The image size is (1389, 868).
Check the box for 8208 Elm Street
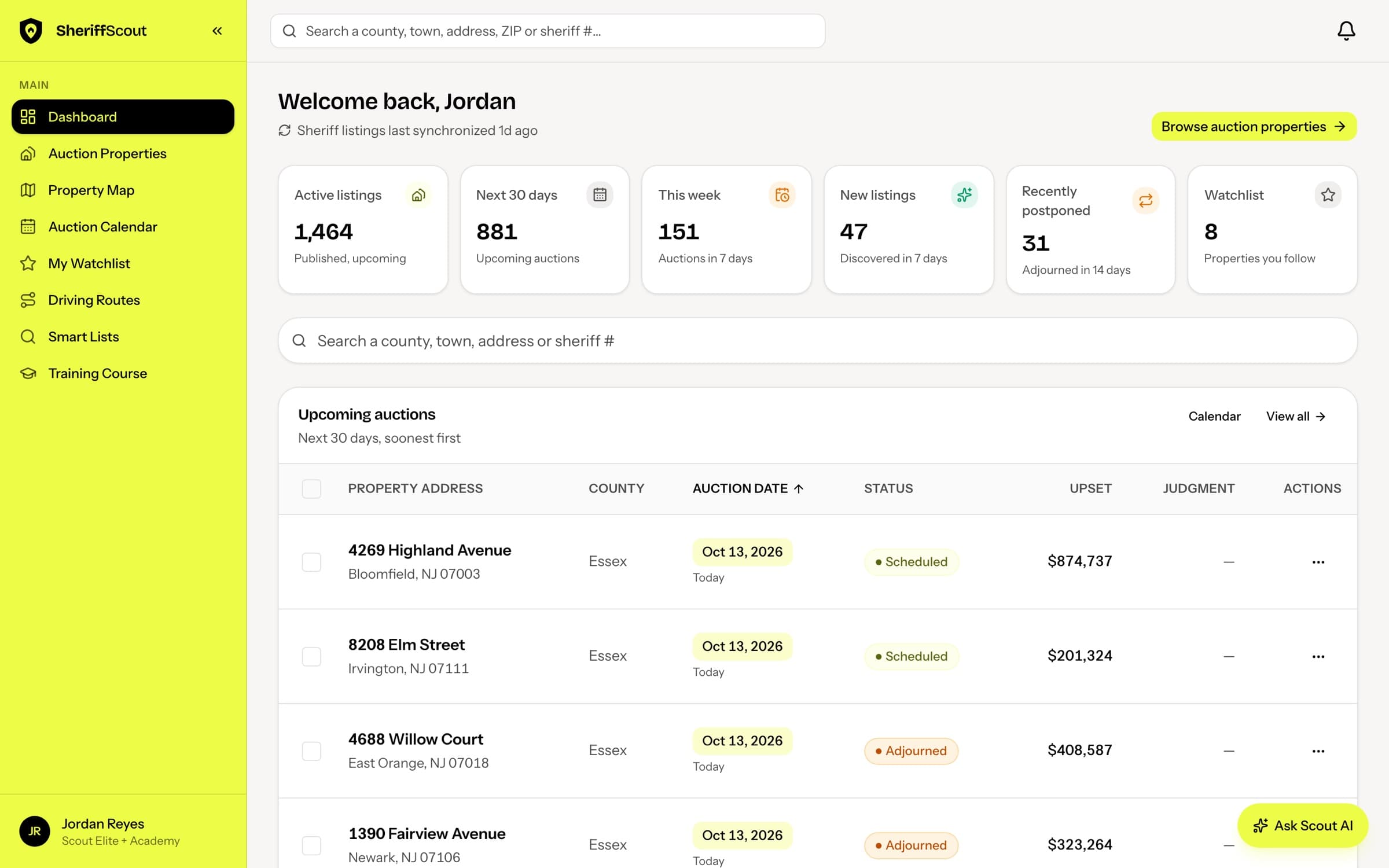tap(311, 656)
